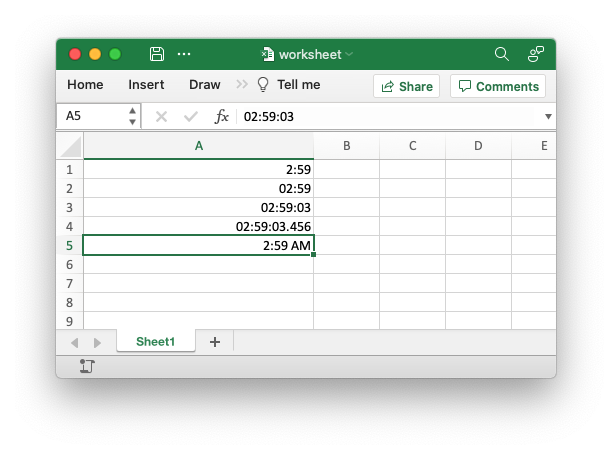The width and height of the screenshot is (612, 452).
Task: Add a new sheet with plus button
Action: (x=215, y=342)
